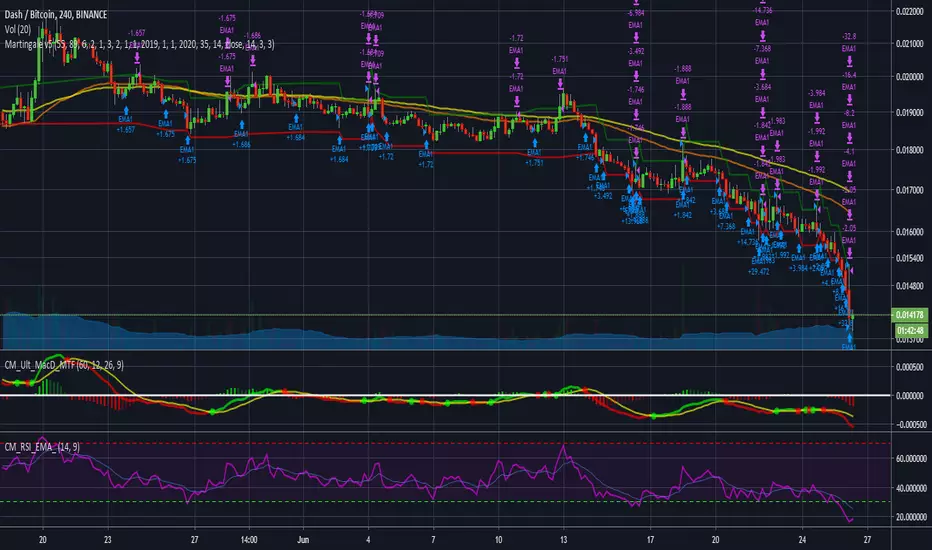Click the +3.492 trade label

(x=603, y=196)
